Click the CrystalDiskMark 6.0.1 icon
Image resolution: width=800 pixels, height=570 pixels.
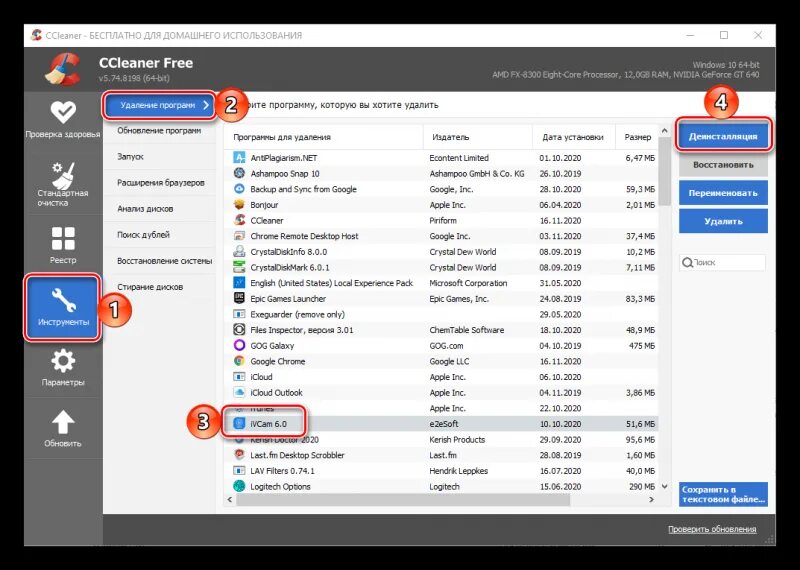click(239, 267)
